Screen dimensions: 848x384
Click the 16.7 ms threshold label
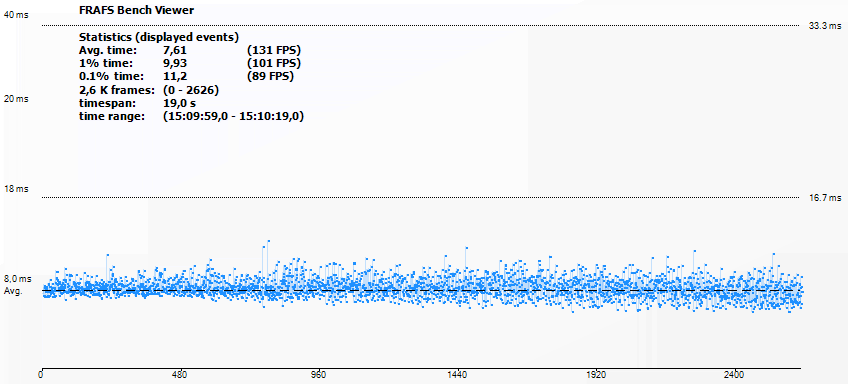click(x=825, y=198)
